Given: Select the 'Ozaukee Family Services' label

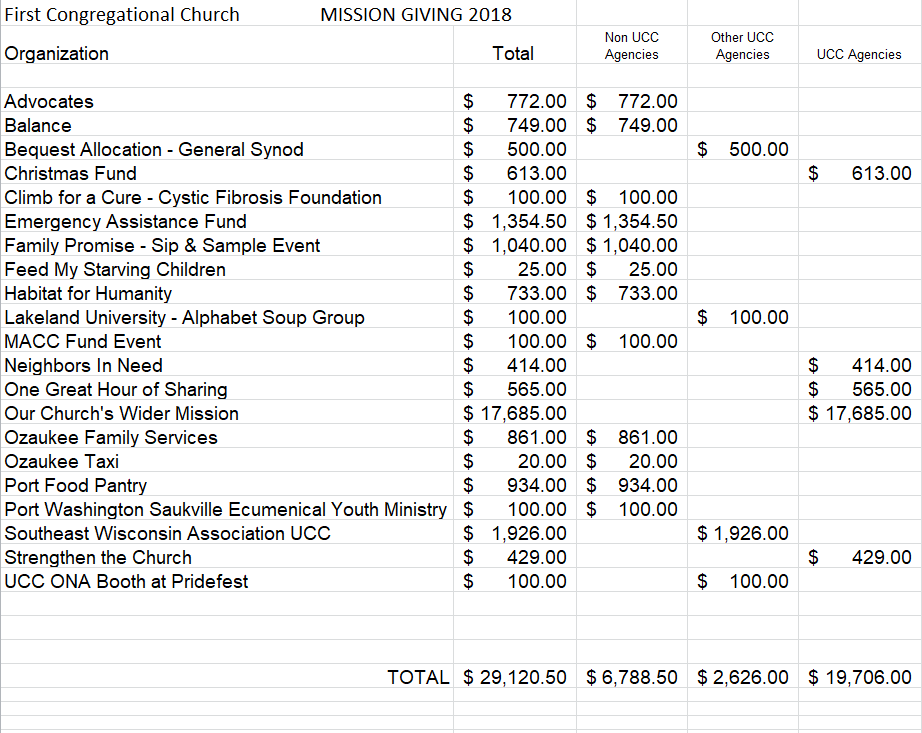Looking at the screenshot, I should [111, 437].
